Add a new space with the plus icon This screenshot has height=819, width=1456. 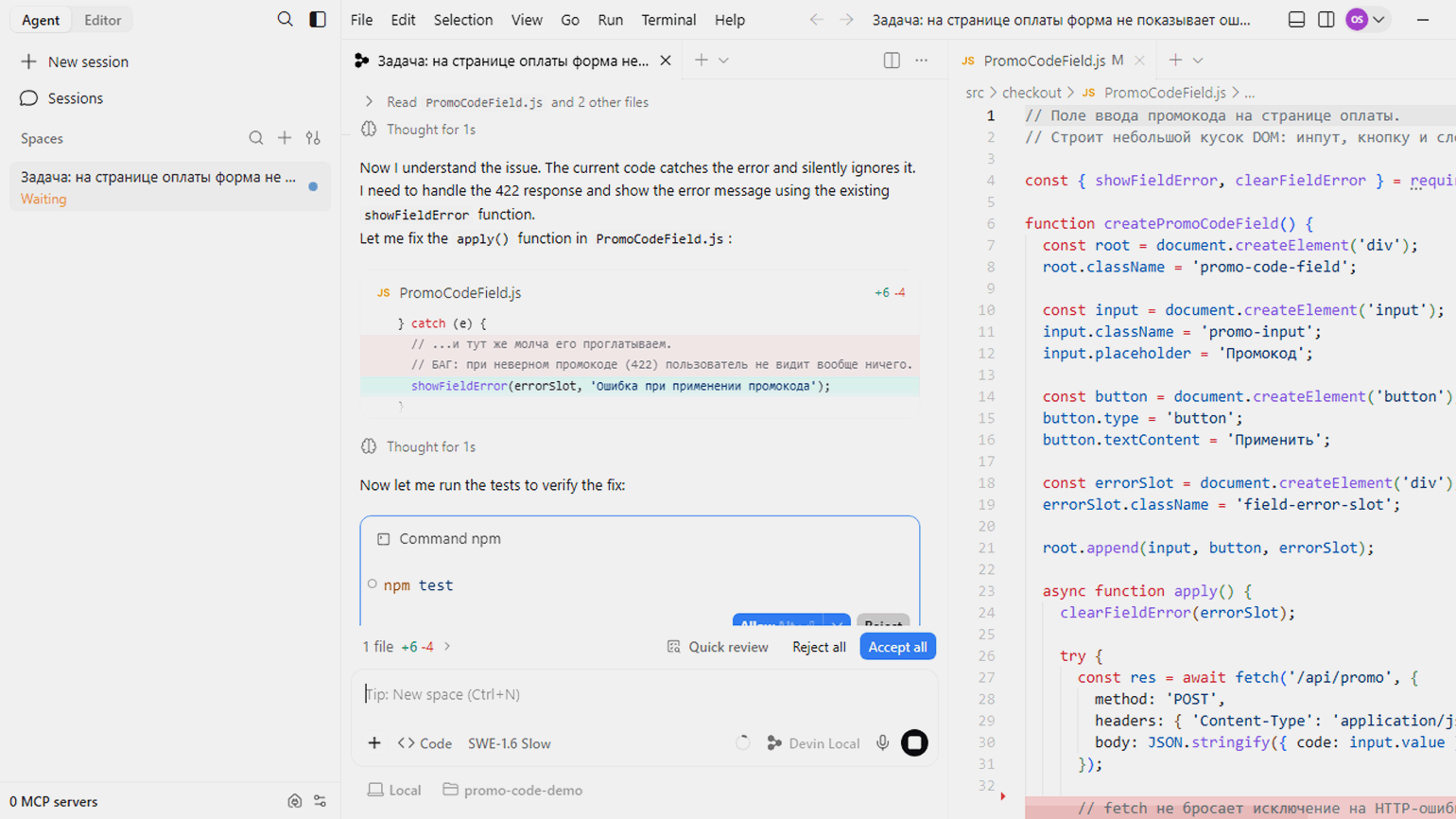pos(285,138)
